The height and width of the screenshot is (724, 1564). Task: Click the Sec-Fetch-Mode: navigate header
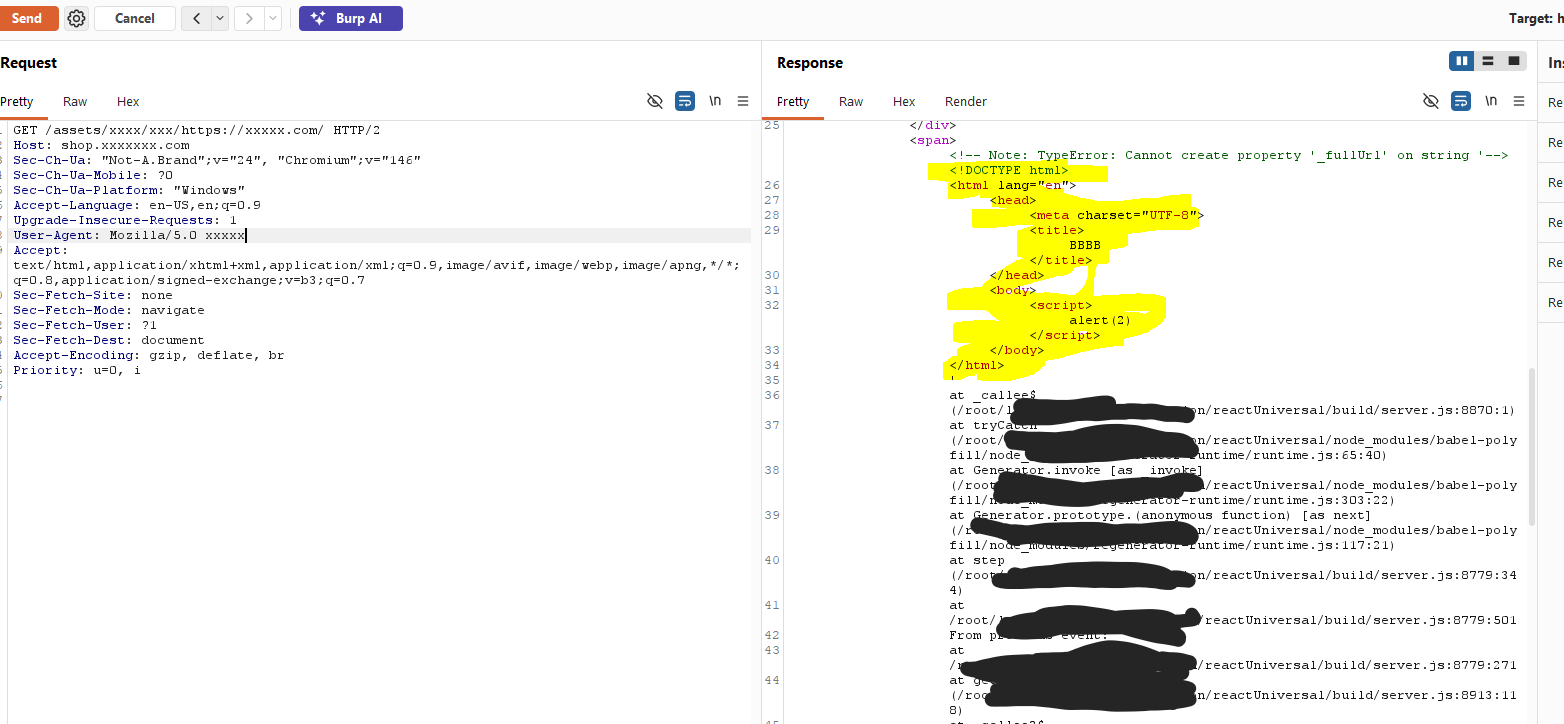coord(109,310)
